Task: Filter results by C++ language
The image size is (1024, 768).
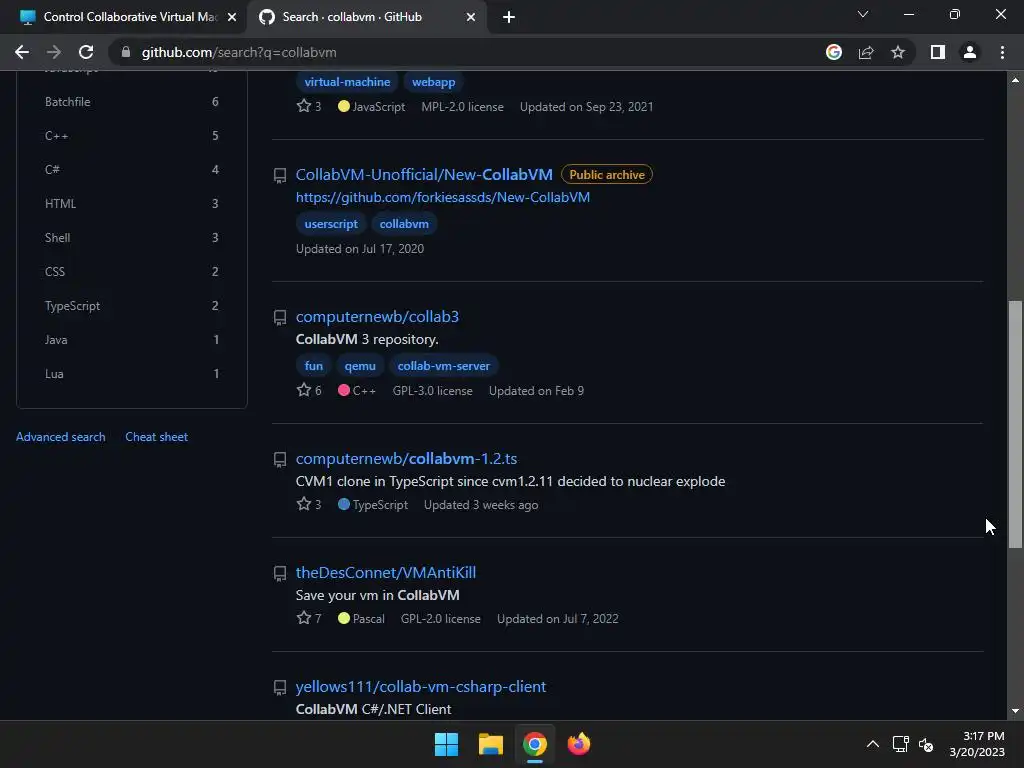Action: (131, 136)
